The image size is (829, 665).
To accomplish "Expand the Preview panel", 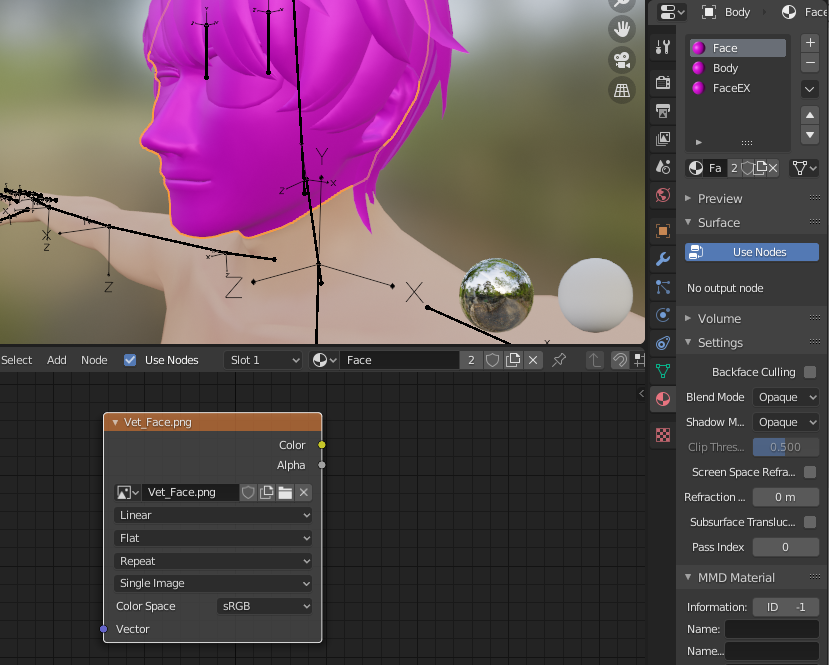I will pyautogui.click(x=688, y=198).
